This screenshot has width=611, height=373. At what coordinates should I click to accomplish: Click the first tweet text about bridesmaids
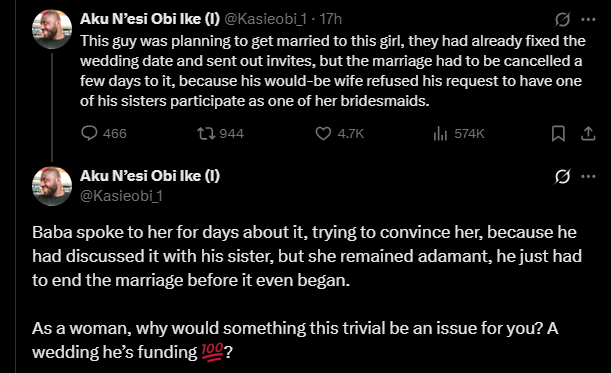pos(333,71)
